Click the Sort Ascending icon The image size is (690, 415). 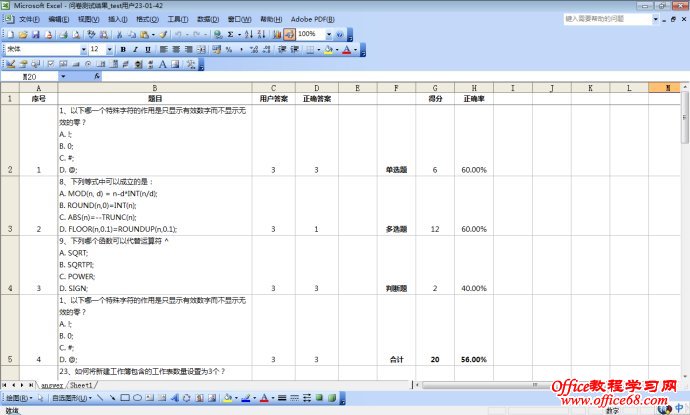click(x=247, y=34)
